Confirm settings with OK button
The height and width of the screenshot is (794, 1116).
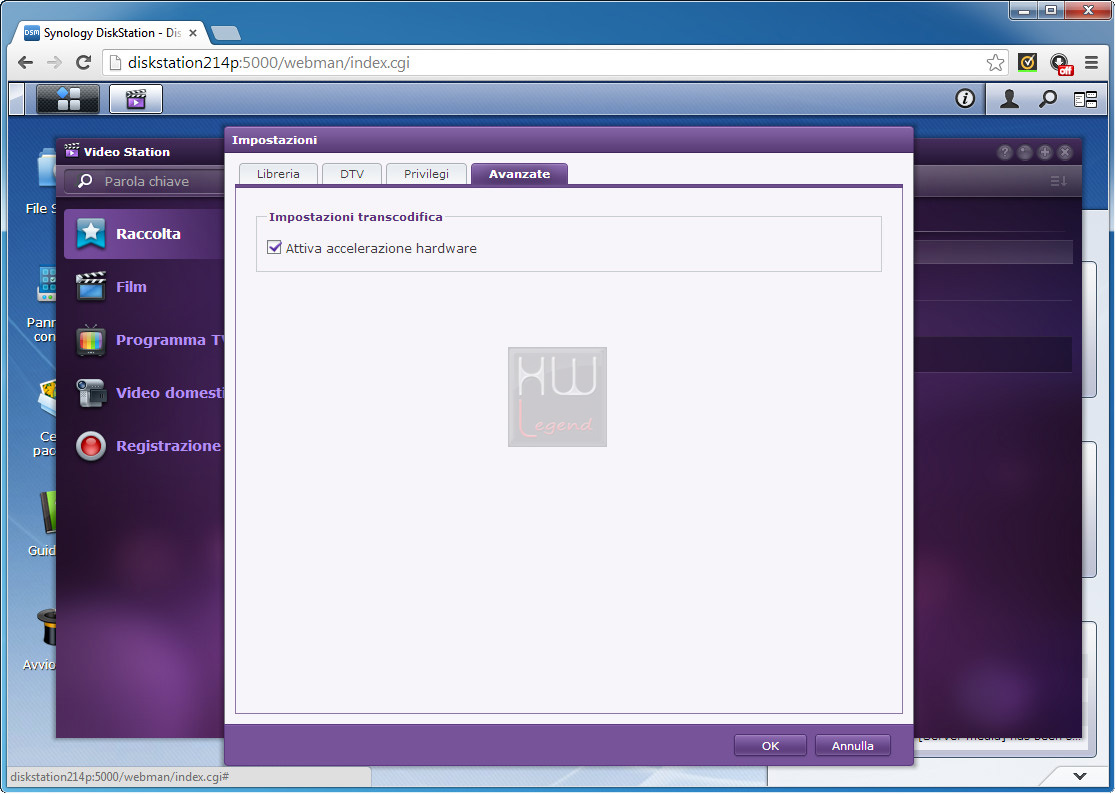pyautogui.click(x=770, y=746)
